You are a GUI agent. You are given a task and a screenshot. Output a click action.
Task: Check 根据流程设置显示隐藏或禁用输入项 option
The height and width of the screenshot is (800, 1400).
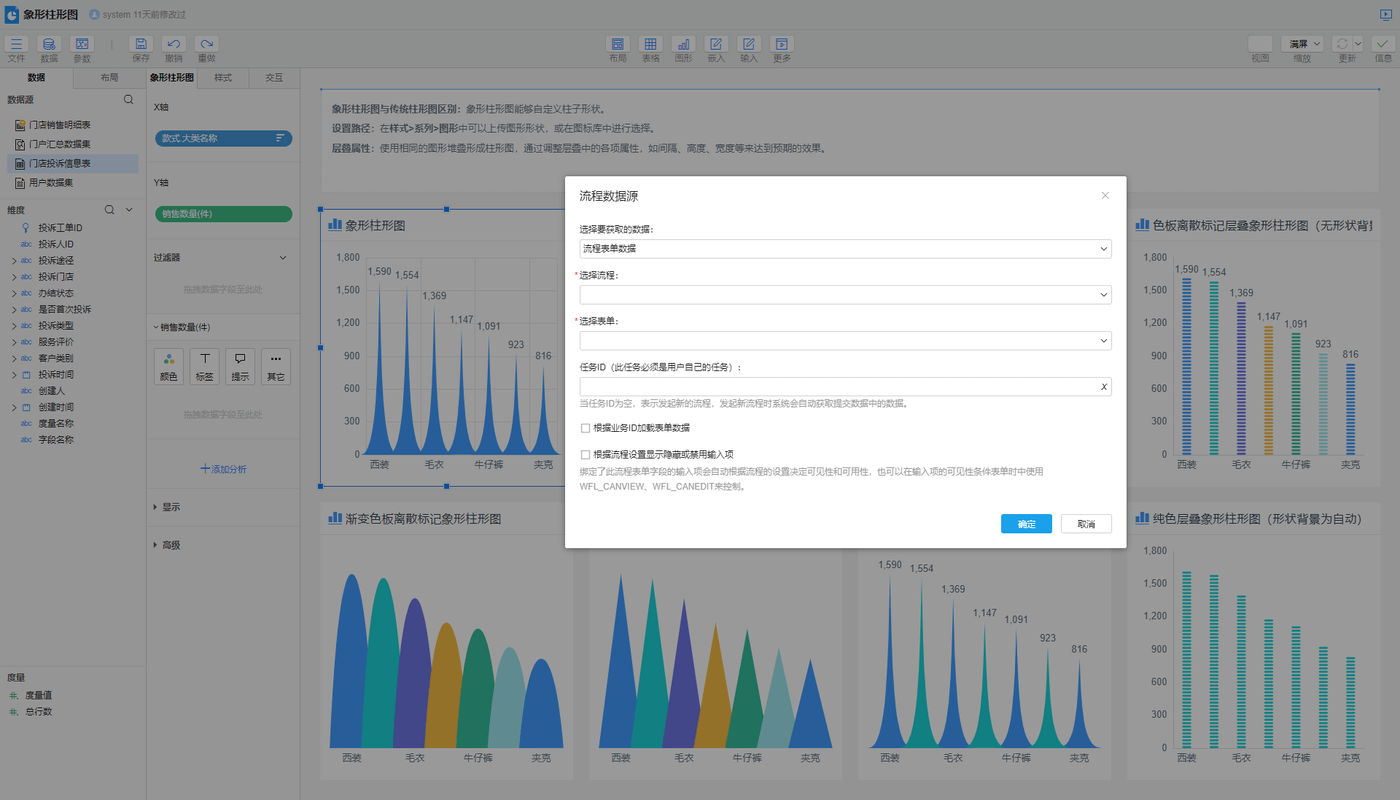(585, 454)
